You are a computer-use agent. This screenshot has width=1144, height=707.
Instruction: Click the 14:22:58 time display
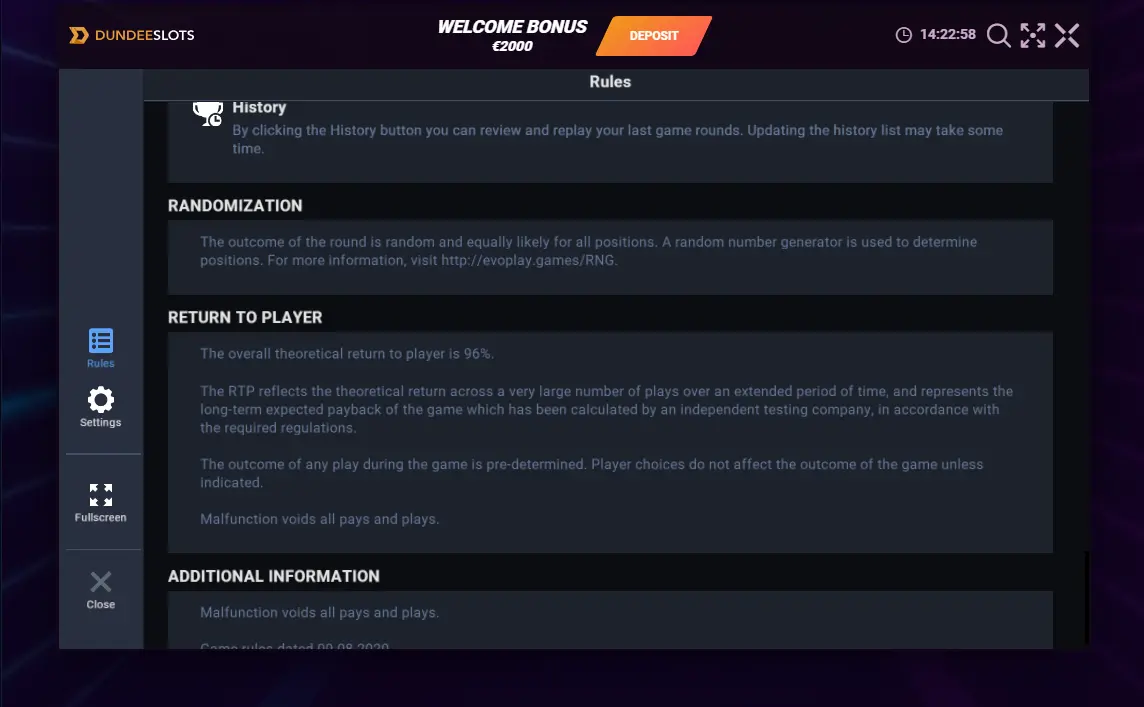tap(948, 34)
